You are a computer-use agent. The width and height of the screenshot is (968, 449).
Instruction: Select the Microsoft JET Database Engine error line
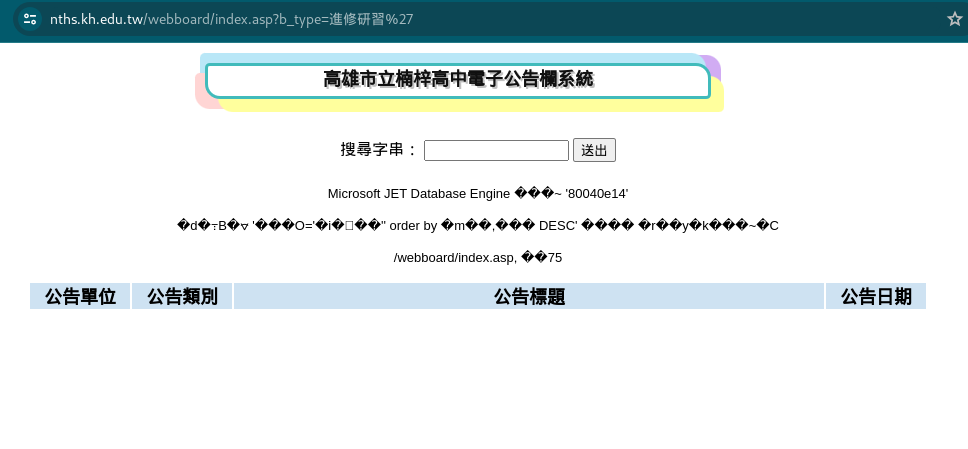478,194
